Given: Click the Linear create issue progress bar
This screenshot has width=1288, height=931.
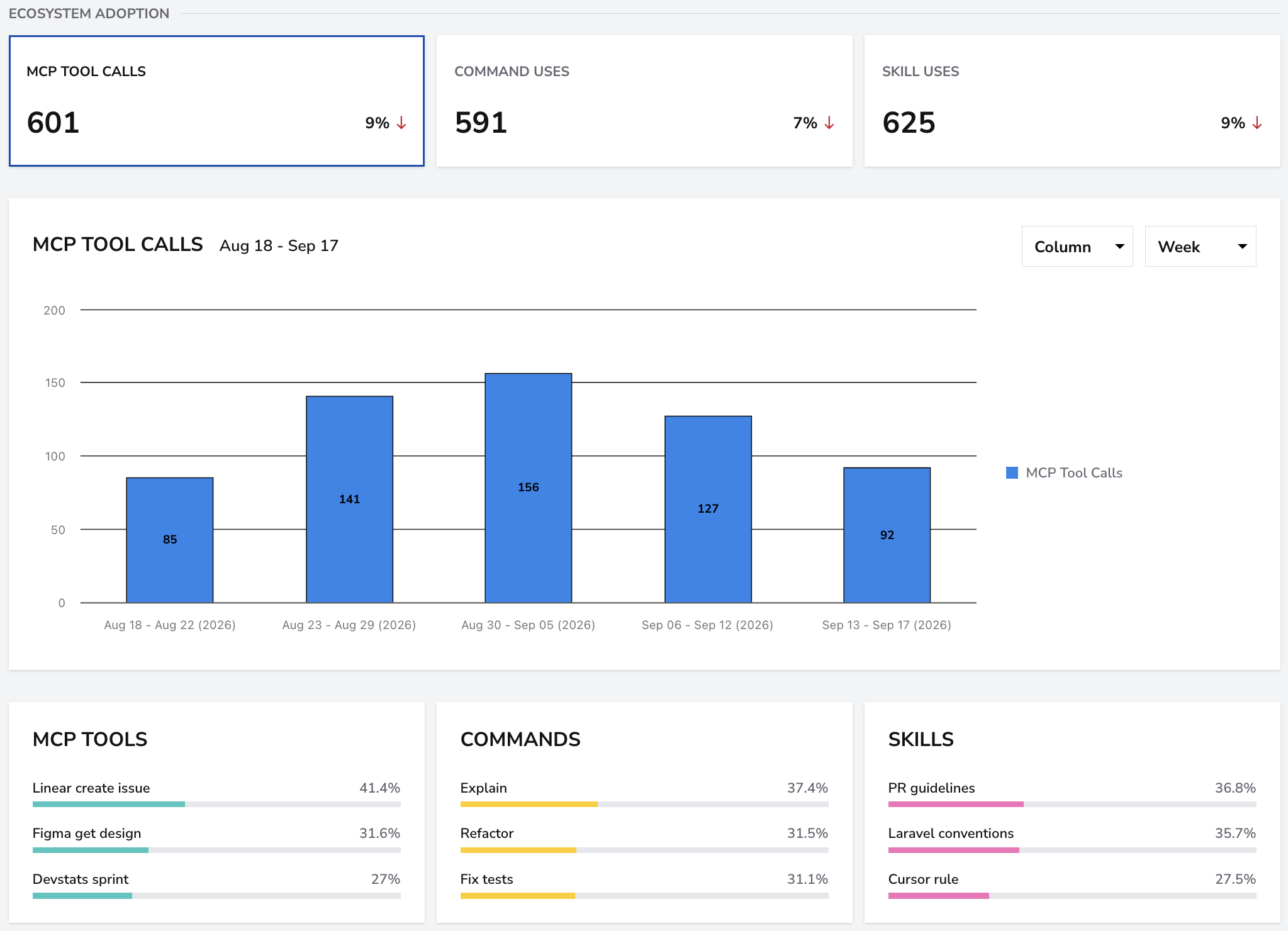Looking at the screenshot, I should 216,804.
